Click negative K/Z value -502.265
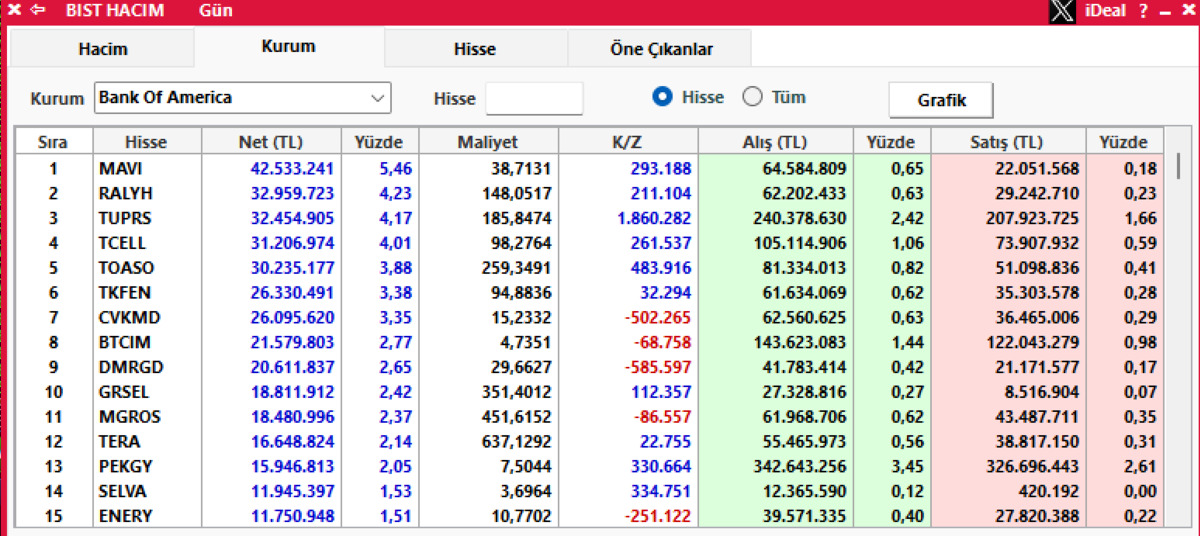Screen dimensions: 1200x536 point(657,317)
